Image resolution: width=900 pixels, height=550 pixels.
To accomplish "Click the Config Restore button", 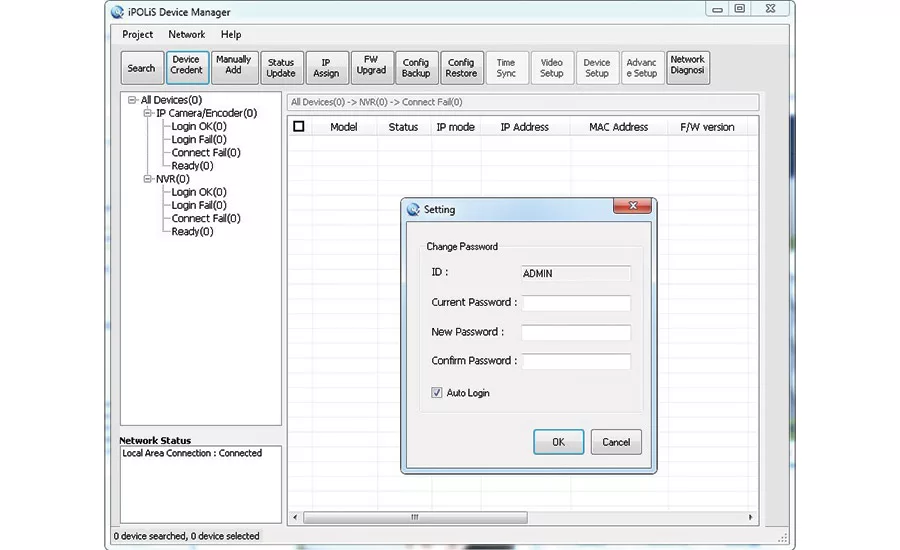I will coord(461,68).
